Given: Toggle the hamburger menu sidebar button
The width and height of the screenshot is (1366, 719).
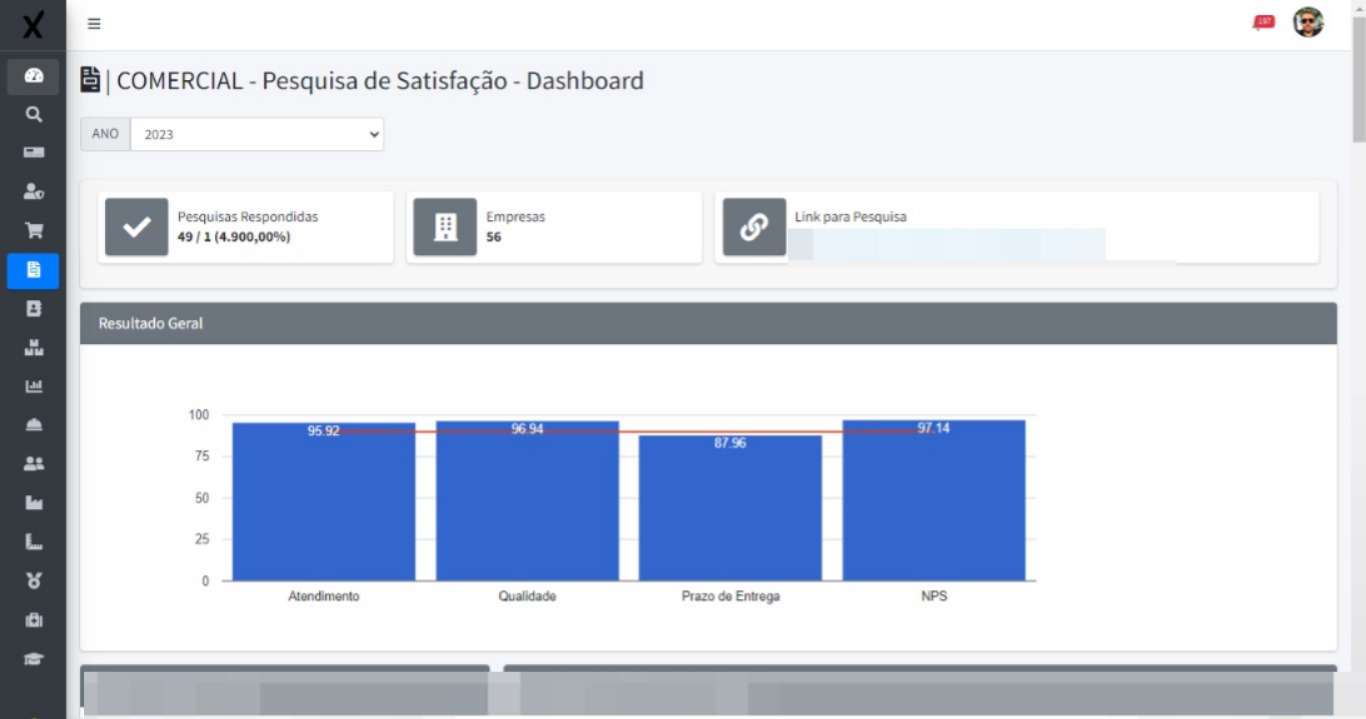Looking at the screenshot, I should (x=94, y=24).
